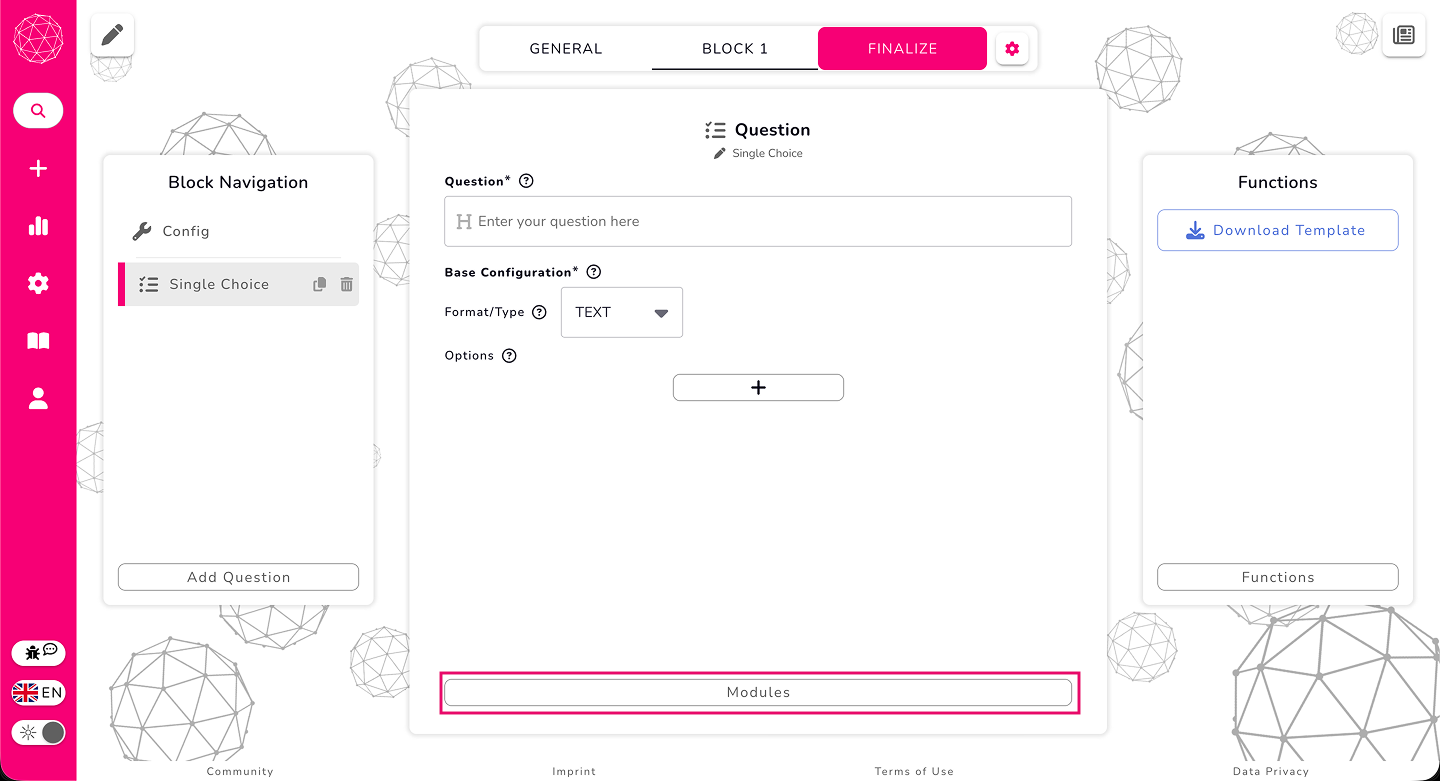1440x781 pixels.
Task: Duplicate the Single Choice question via copy icon
Action: (319, 284)
